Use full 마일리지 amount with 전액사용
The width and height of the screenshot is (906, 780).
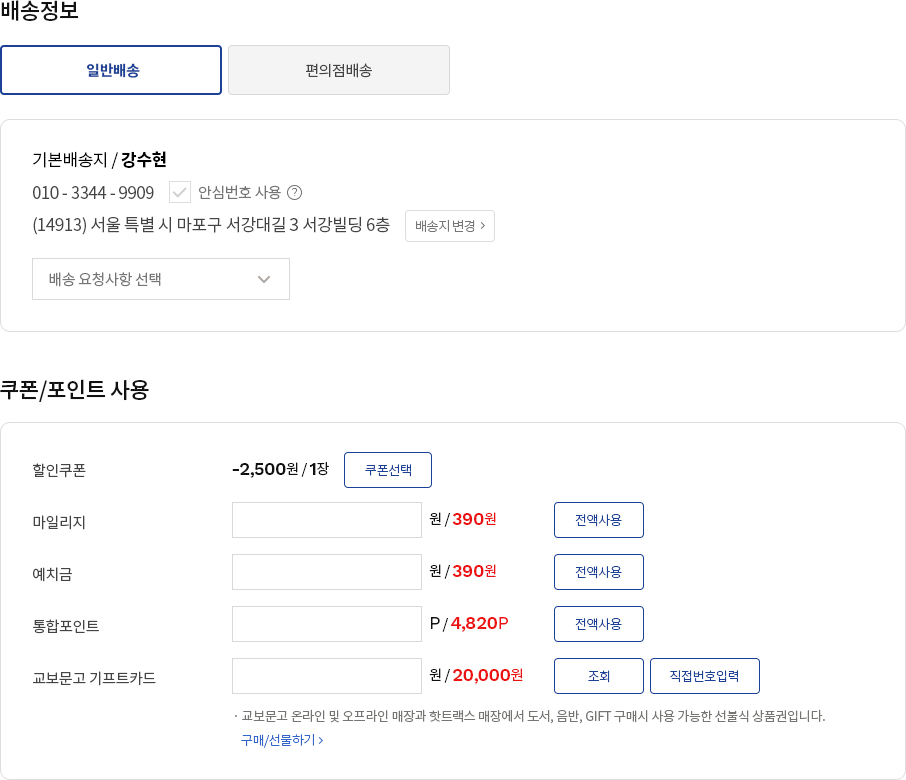(x=598, y=520)
